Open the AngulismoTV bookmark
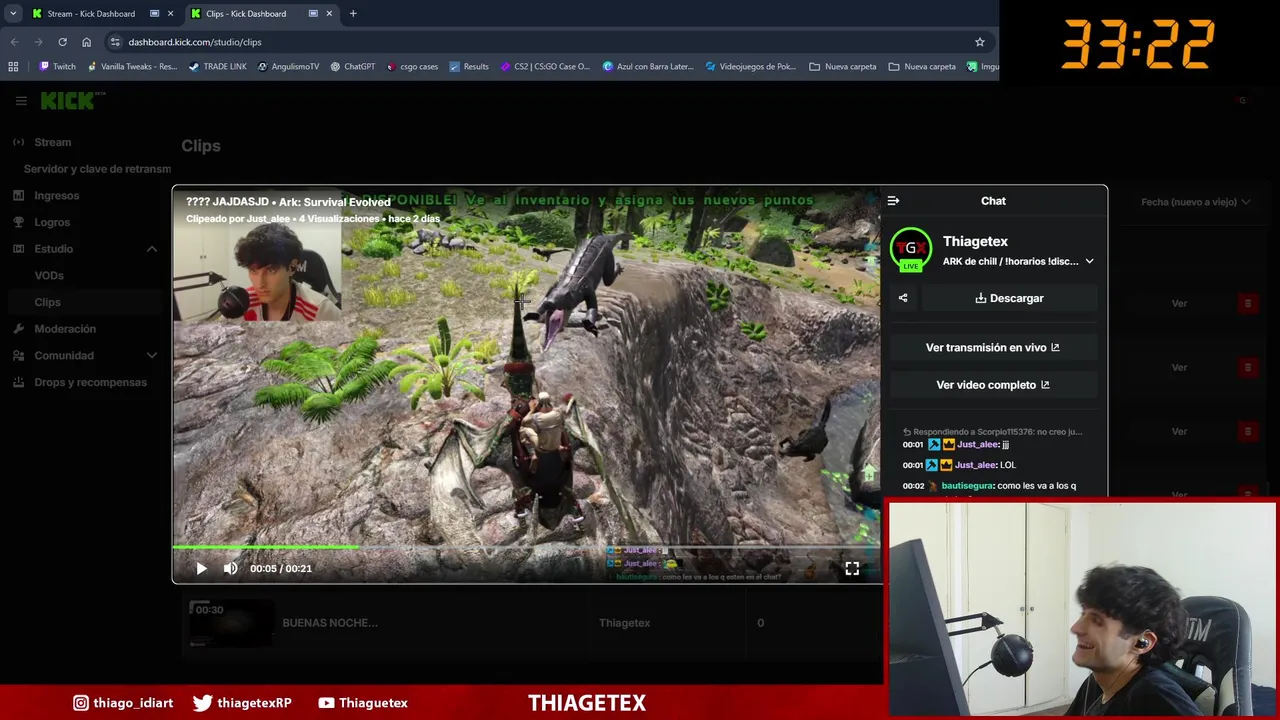 (288, 67)
